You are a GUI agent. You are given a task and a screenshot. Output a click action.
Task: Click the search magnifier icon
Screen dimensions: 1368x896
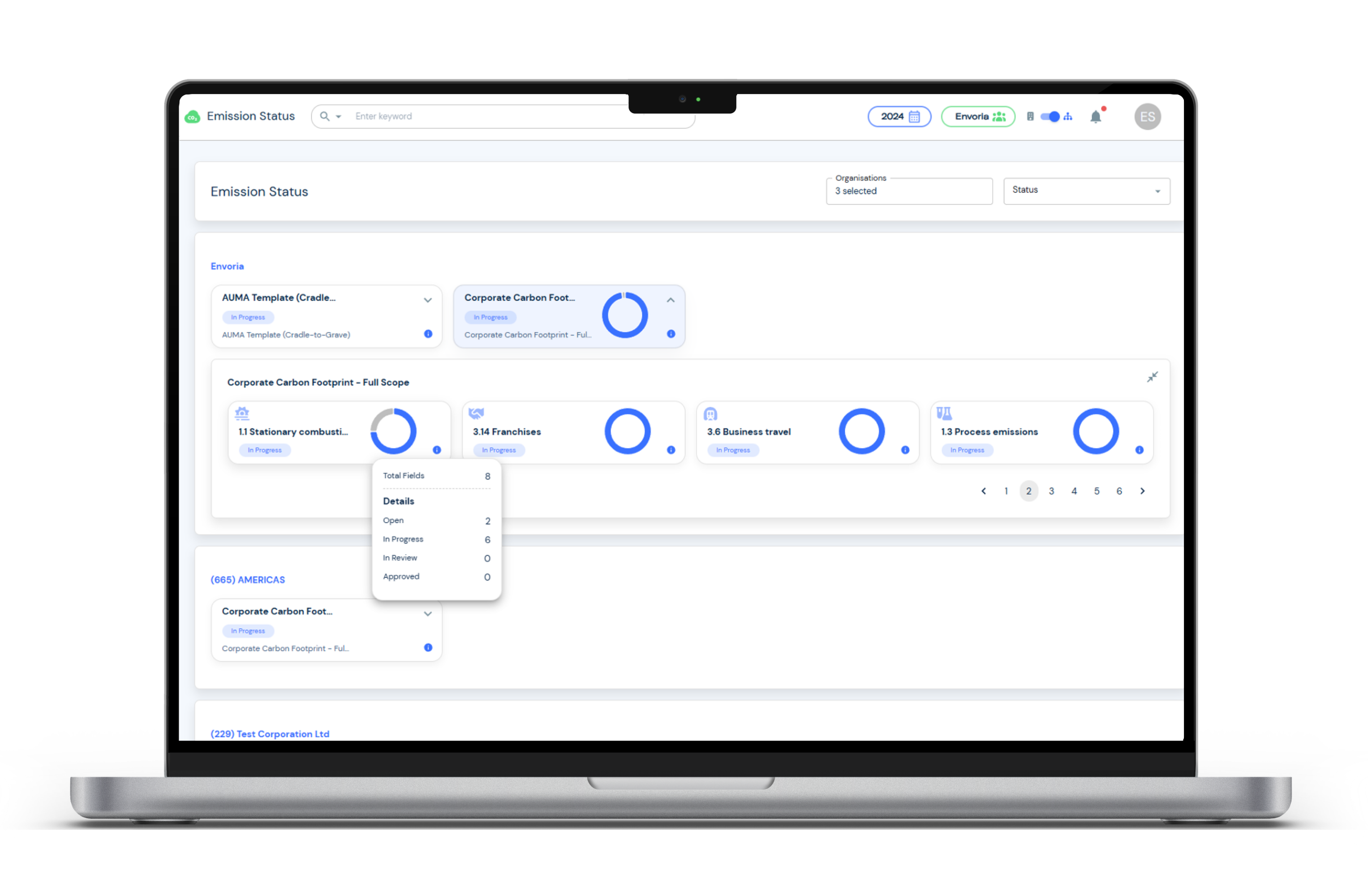(x=324, y=116)
